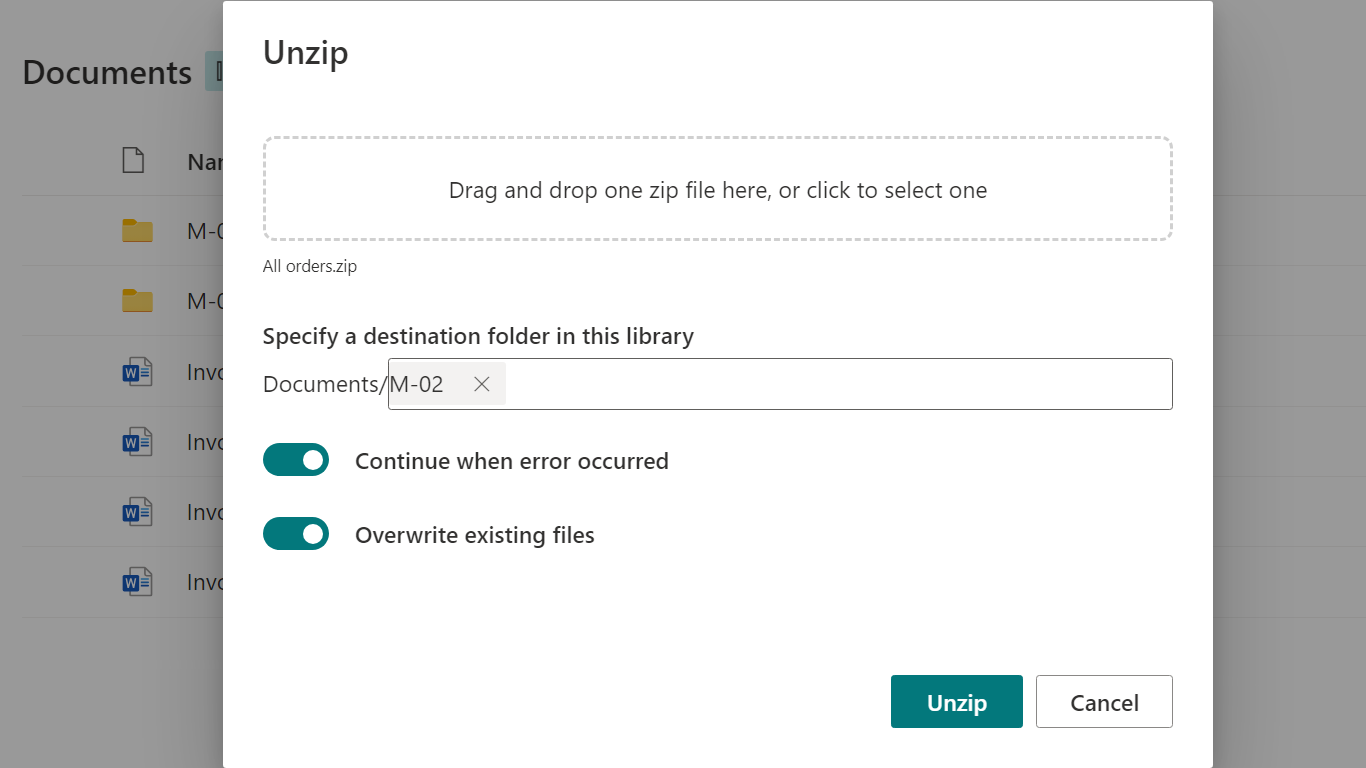Click the icon beside the Documents heading
The width and height of the screenshot is (1366, 768).
215,72
